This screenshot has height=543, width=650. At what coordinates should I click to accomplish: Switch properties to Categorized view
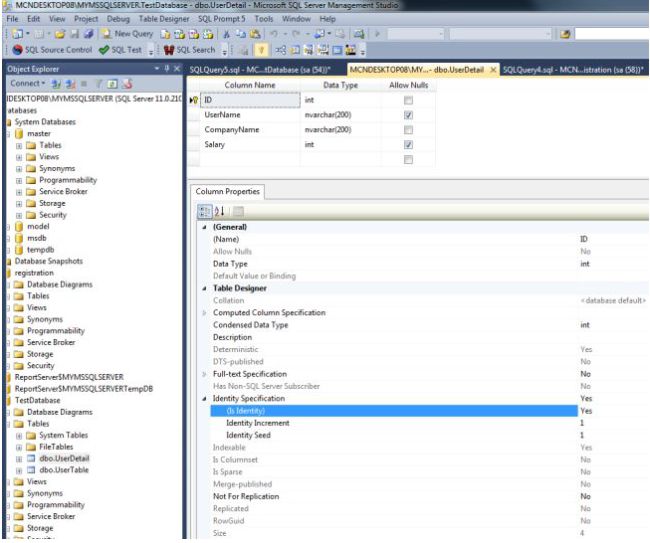click(205, 211)
